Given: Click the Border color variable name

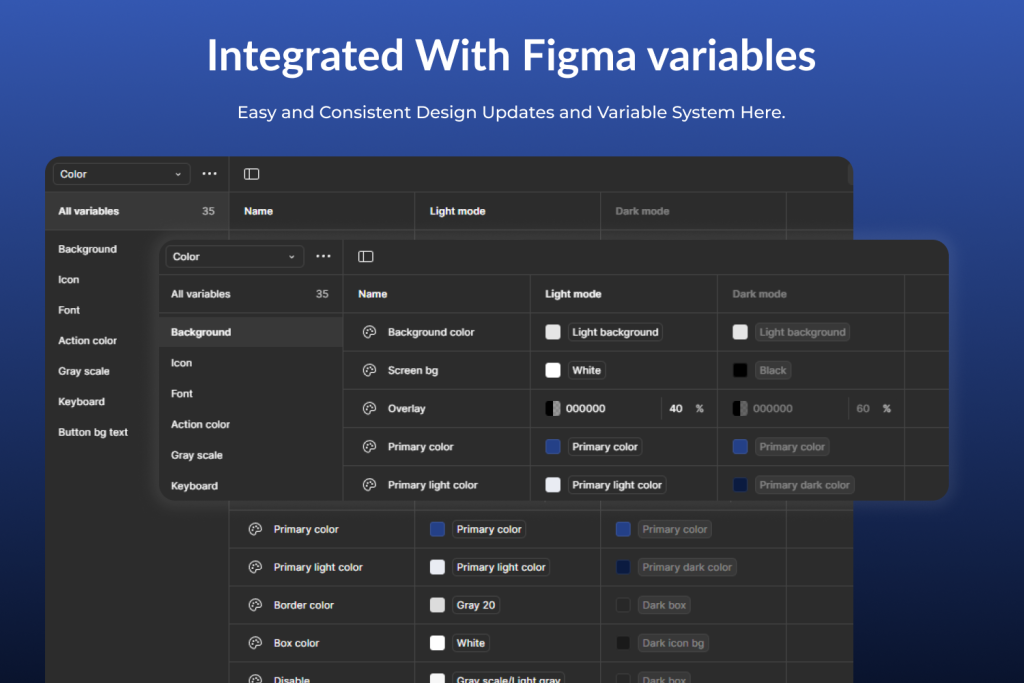Looking at the screenshot, I should click(x=304, y=605).
